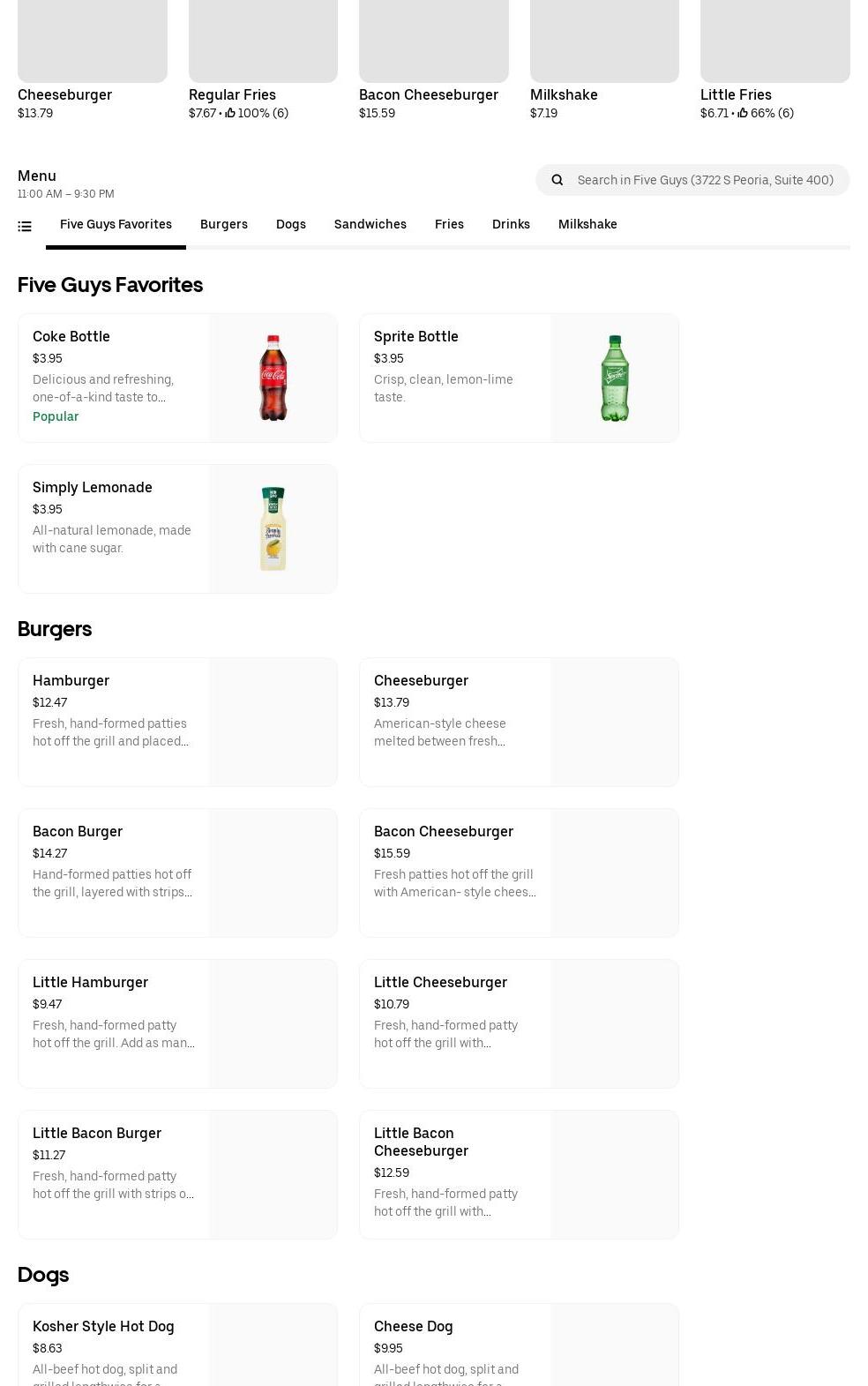Image resolution: width=868 pixels, height=1386 pixels.
Task: Open the menu sections list icon
Action: click(25, 227)
